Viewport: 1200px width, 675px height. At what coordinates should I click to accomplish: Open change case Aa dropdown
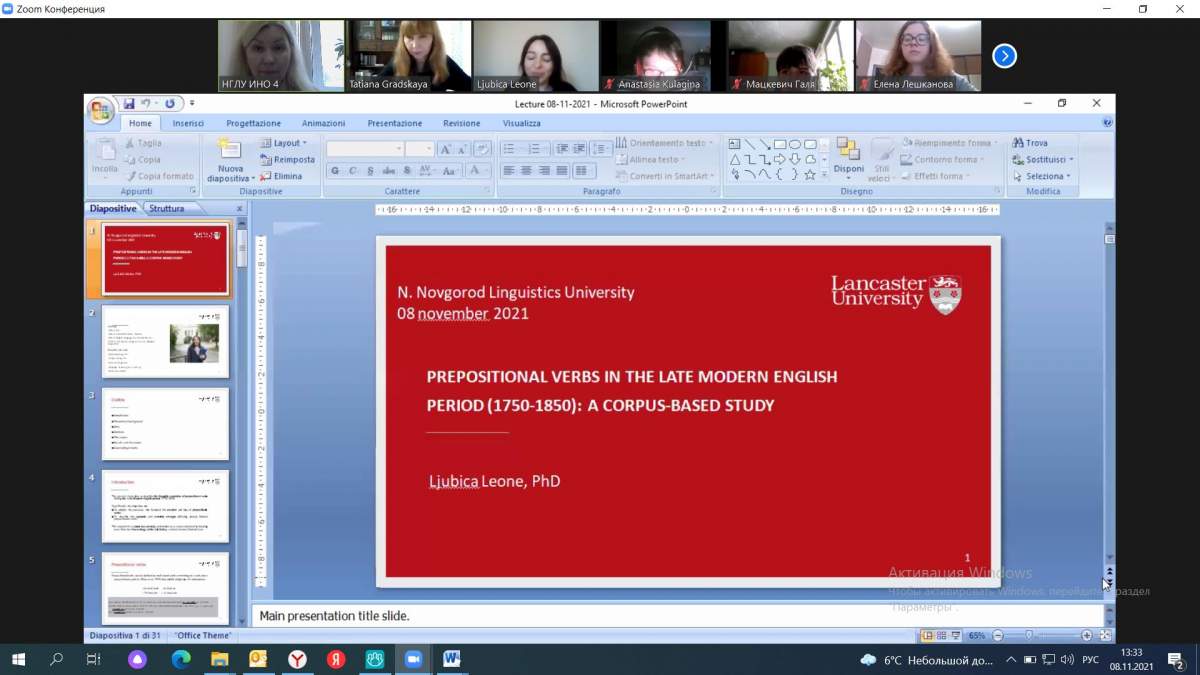[452, 171]
